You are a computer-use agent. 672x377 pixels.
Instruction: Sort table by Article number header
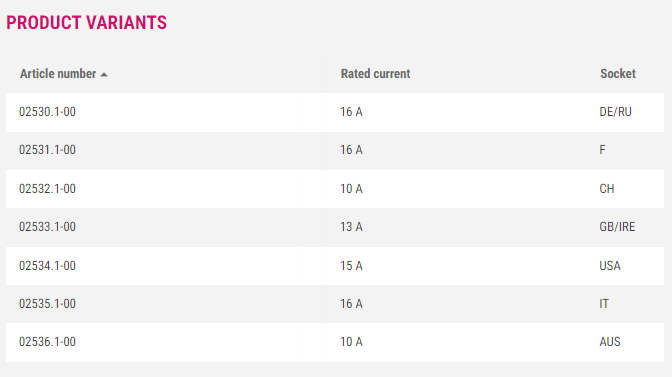pyautogui.click(x=58, y=74)
